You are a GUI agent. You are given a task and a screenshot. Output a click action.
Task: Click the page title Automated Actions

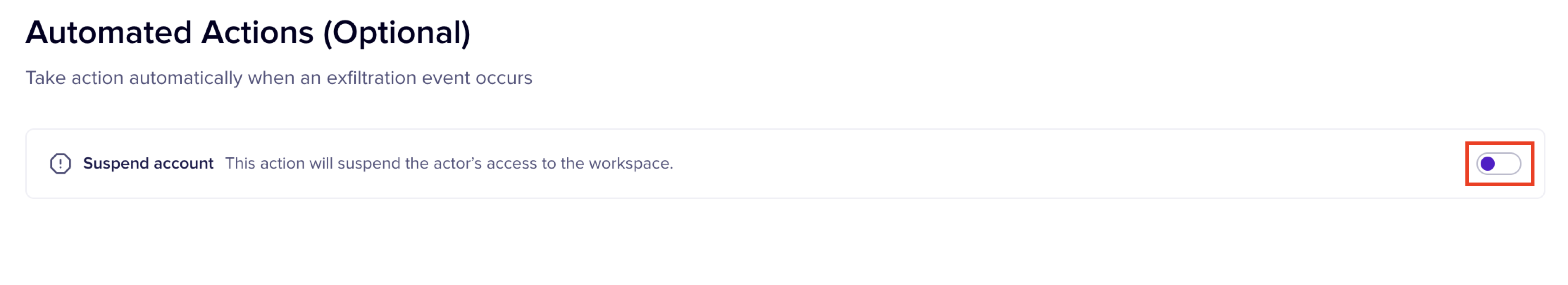point(248,33)
